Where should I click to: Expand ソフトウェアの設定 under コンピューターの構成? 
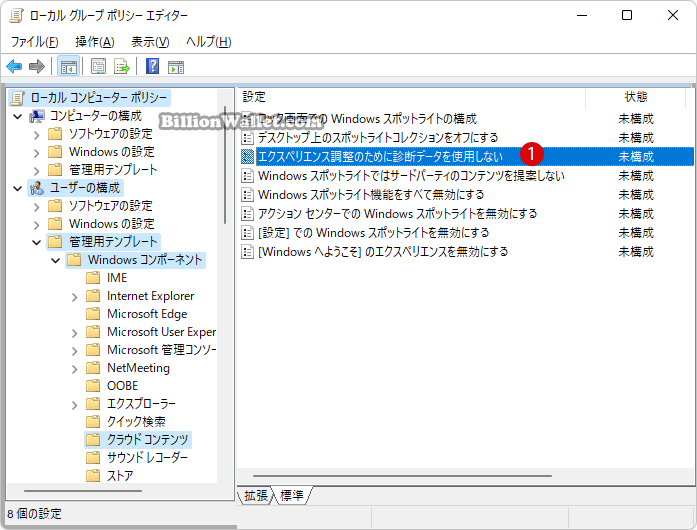click(36, 135)
